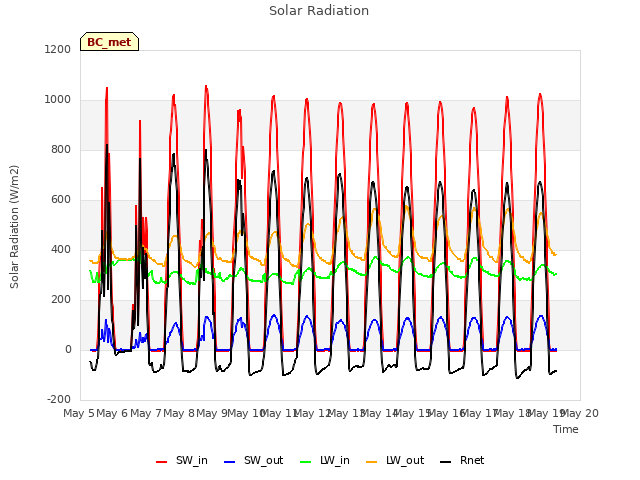Click the Rnet legend entry
Screen dimensions: 640x480
point(462,461)
